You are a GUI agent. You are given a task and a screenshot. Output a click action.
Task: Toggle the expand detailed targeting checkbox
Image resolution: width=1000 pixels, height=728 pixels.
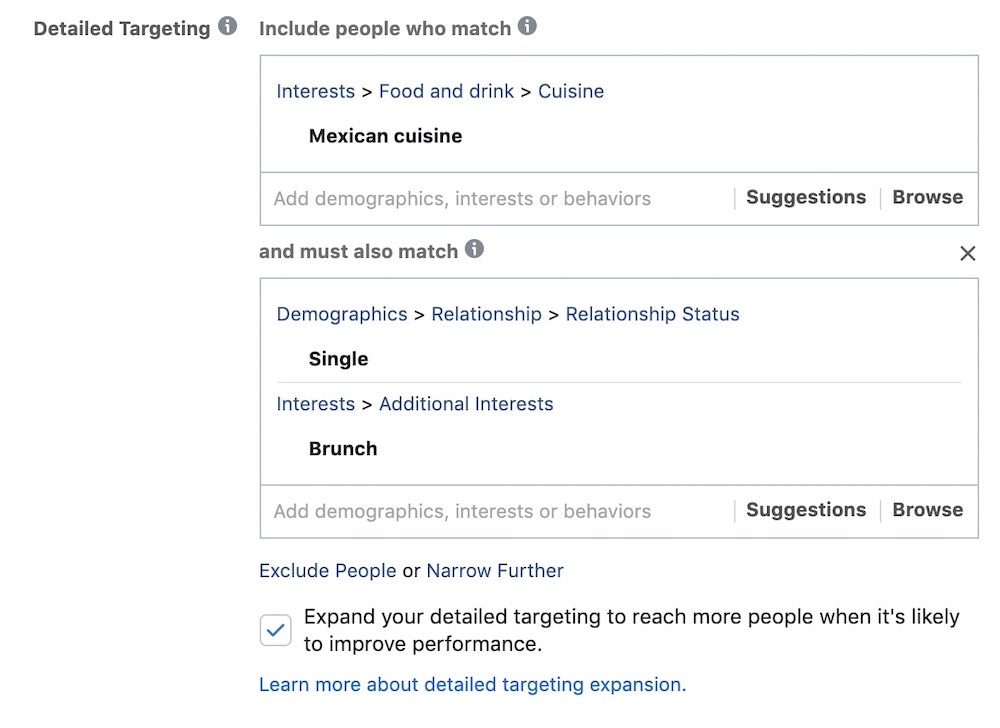[275, 630]
